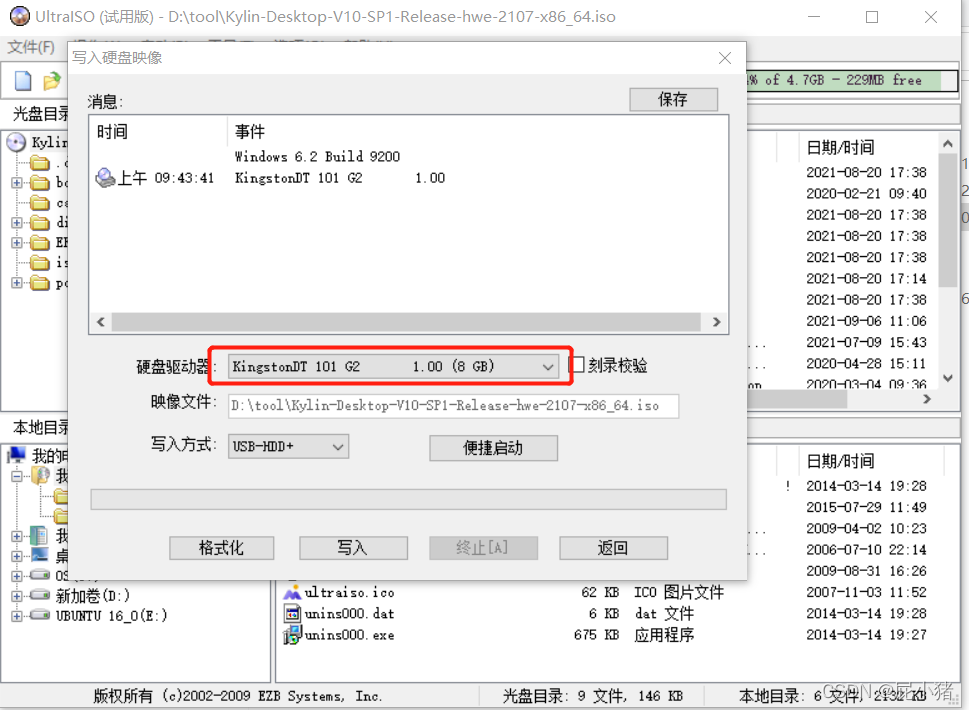969x710 pixels.
Task: Click the My Computer icon in local tree
Action: [x=17, y=455]
